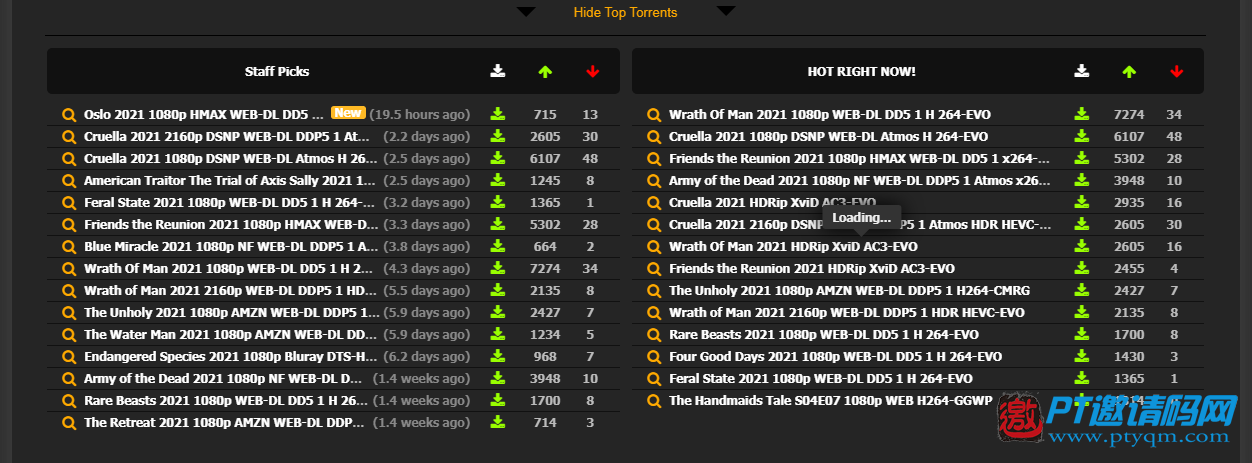Open HOT Friends the Reunion 1080p HMAX link

coord(860,158)
